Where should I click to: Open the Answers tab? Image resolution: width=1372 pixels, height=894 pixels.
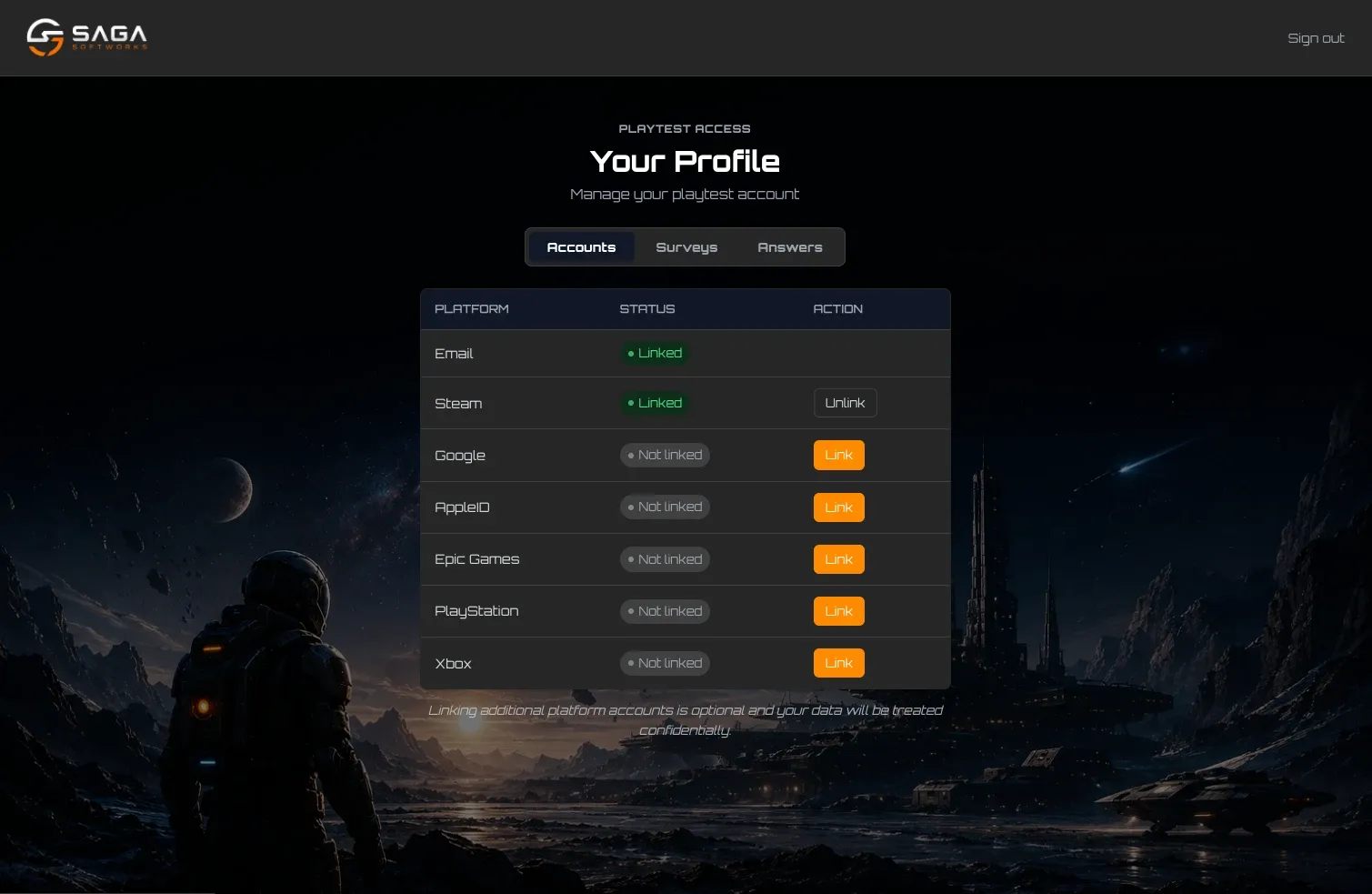pos(789,247)
